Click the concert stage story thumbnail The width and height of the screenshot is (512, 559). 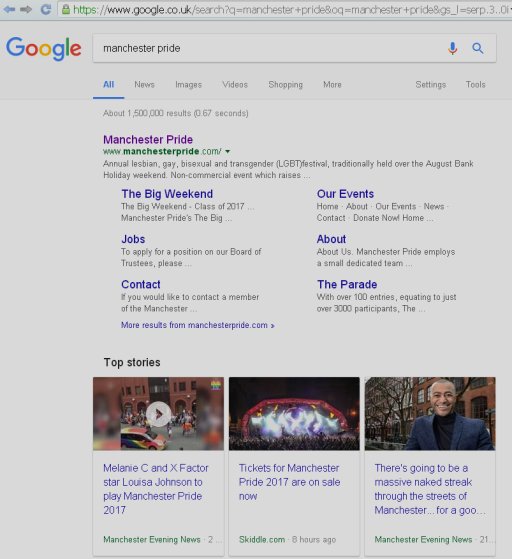tap(294, 414)
